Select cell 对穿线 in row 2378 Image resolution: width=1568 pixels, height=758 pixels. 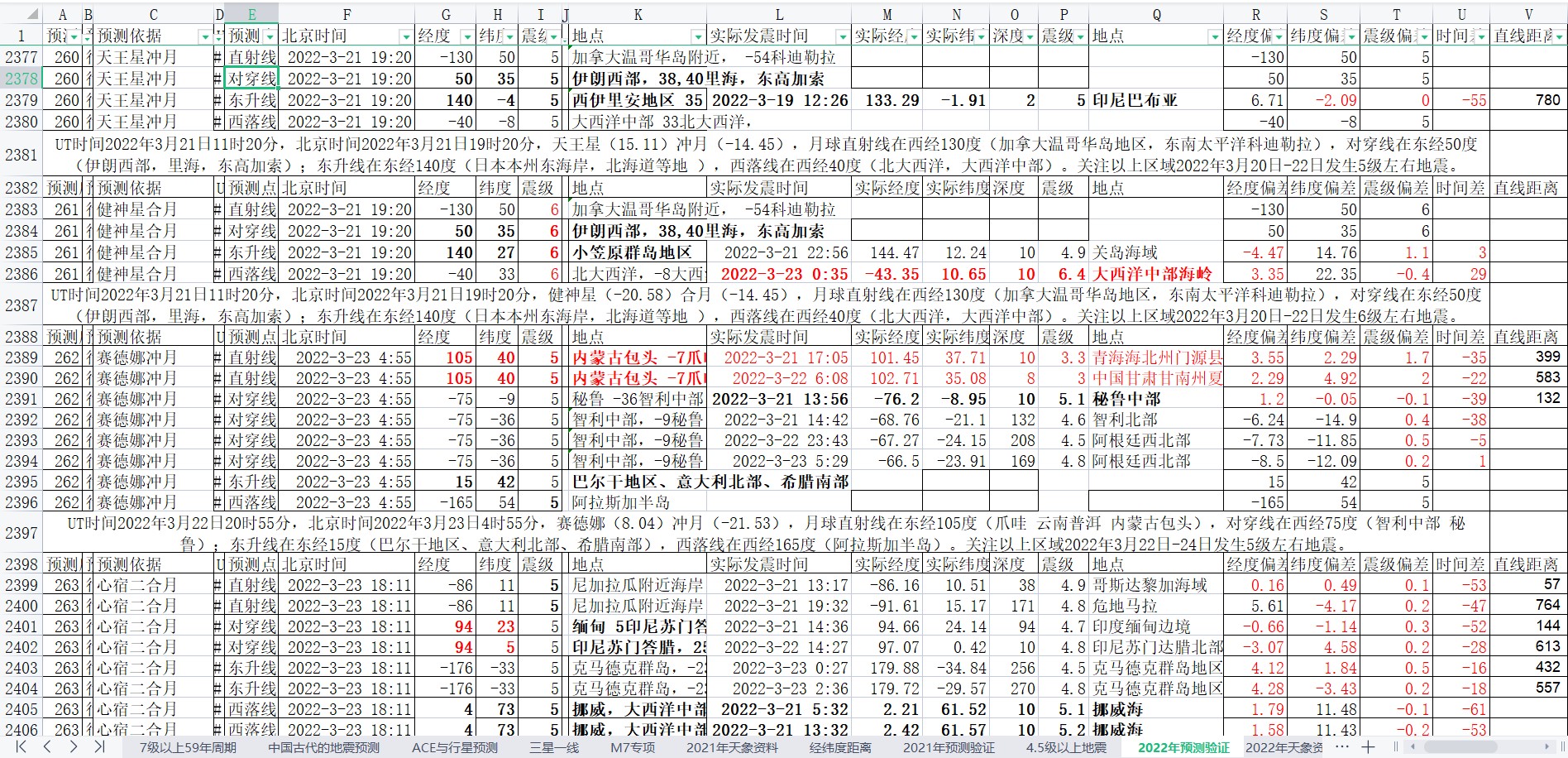click(x=251, y=79)
